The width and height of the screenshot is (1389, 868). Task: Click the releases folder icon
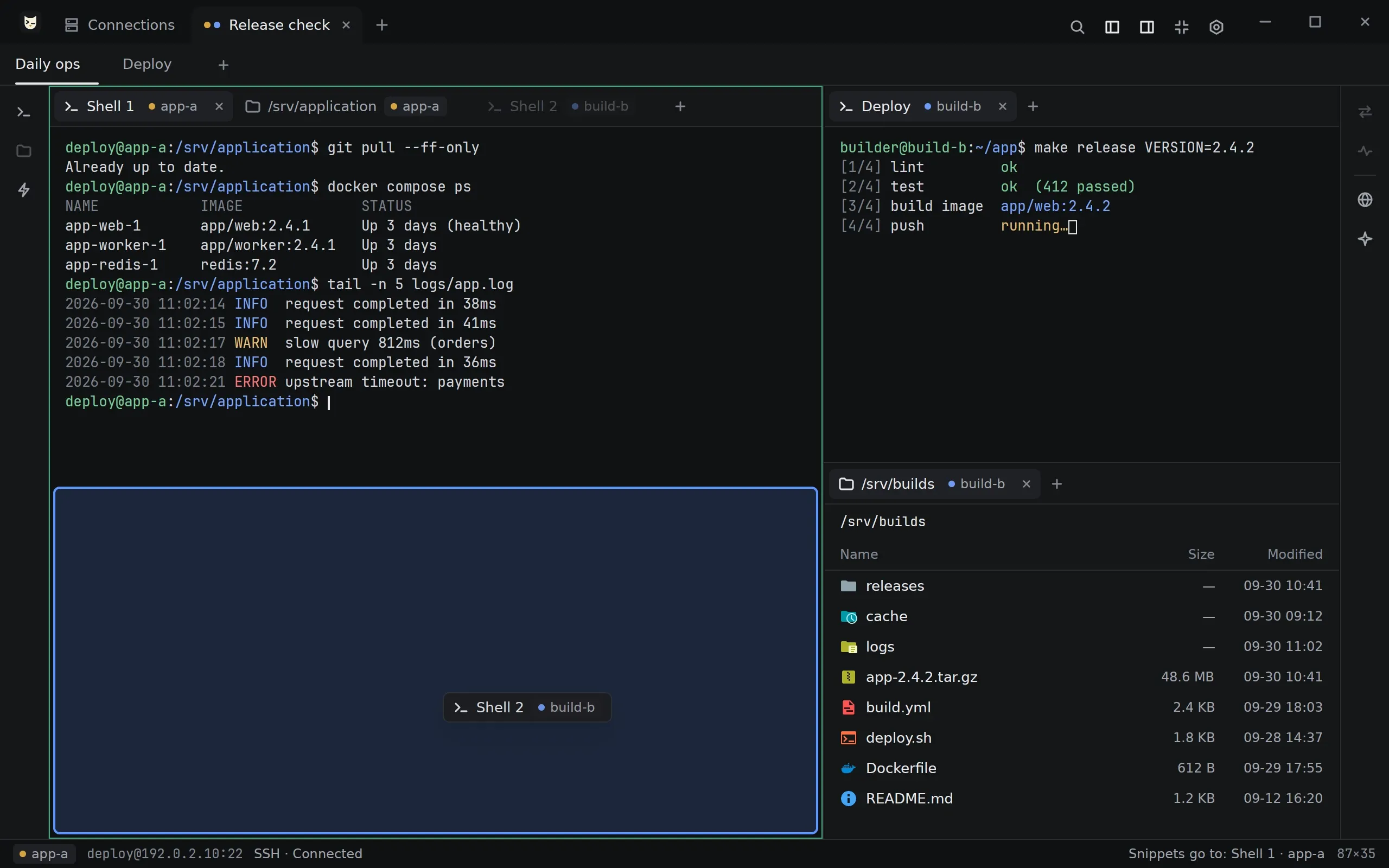click(849, 586)
